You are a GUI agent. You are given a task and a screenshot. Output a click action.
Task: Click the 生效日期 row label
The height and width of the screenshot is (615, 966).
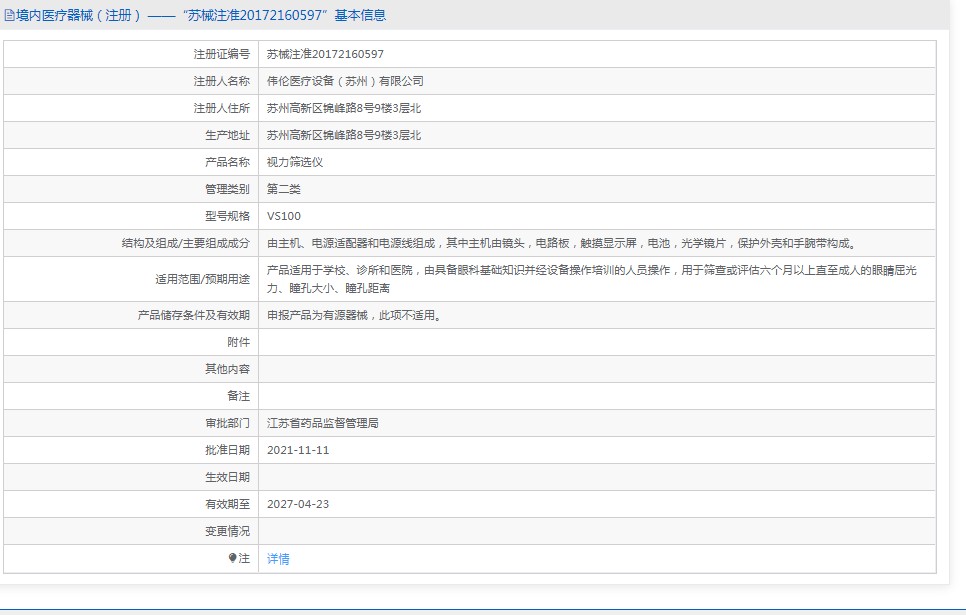tap(227, 477)
